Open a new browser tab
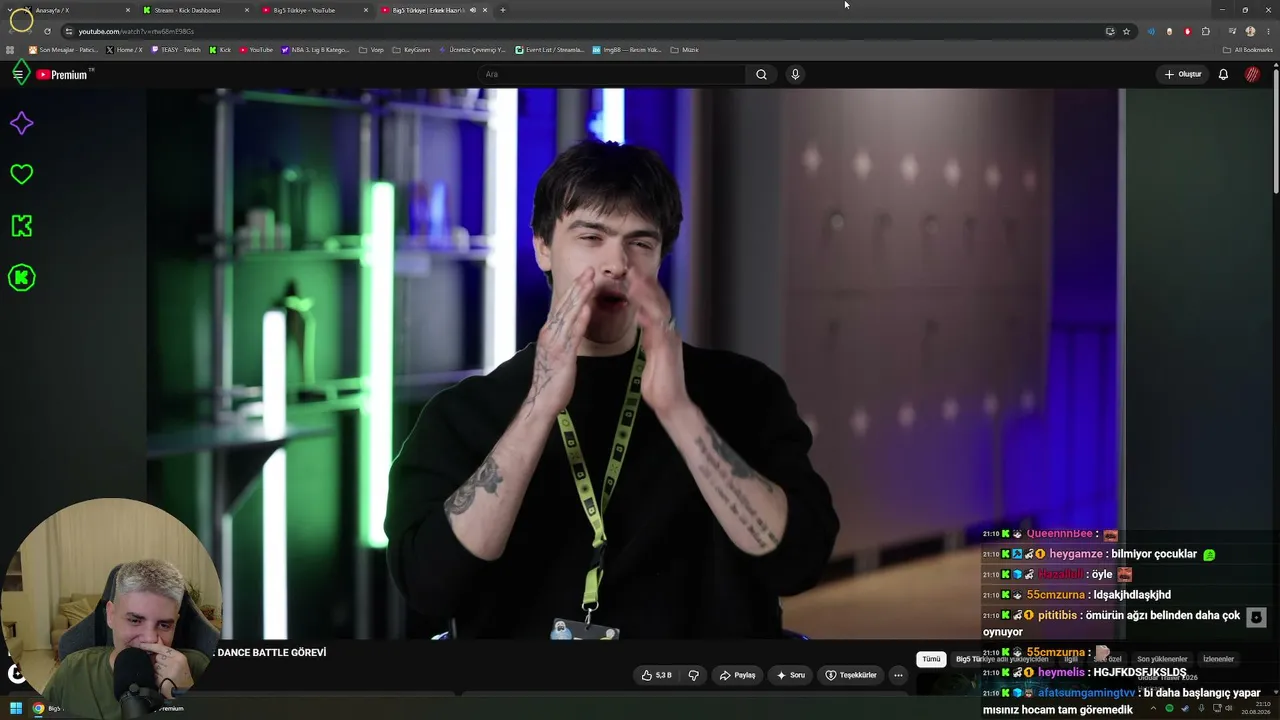 pyautogui.click(x=503, y=10)
